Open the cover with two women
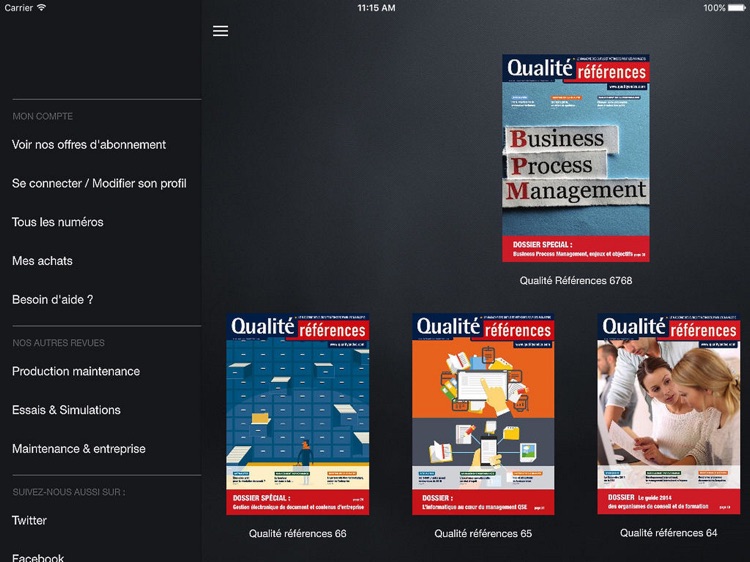The width and height of the screenshot is (750, 562). (x=668, y=414)
